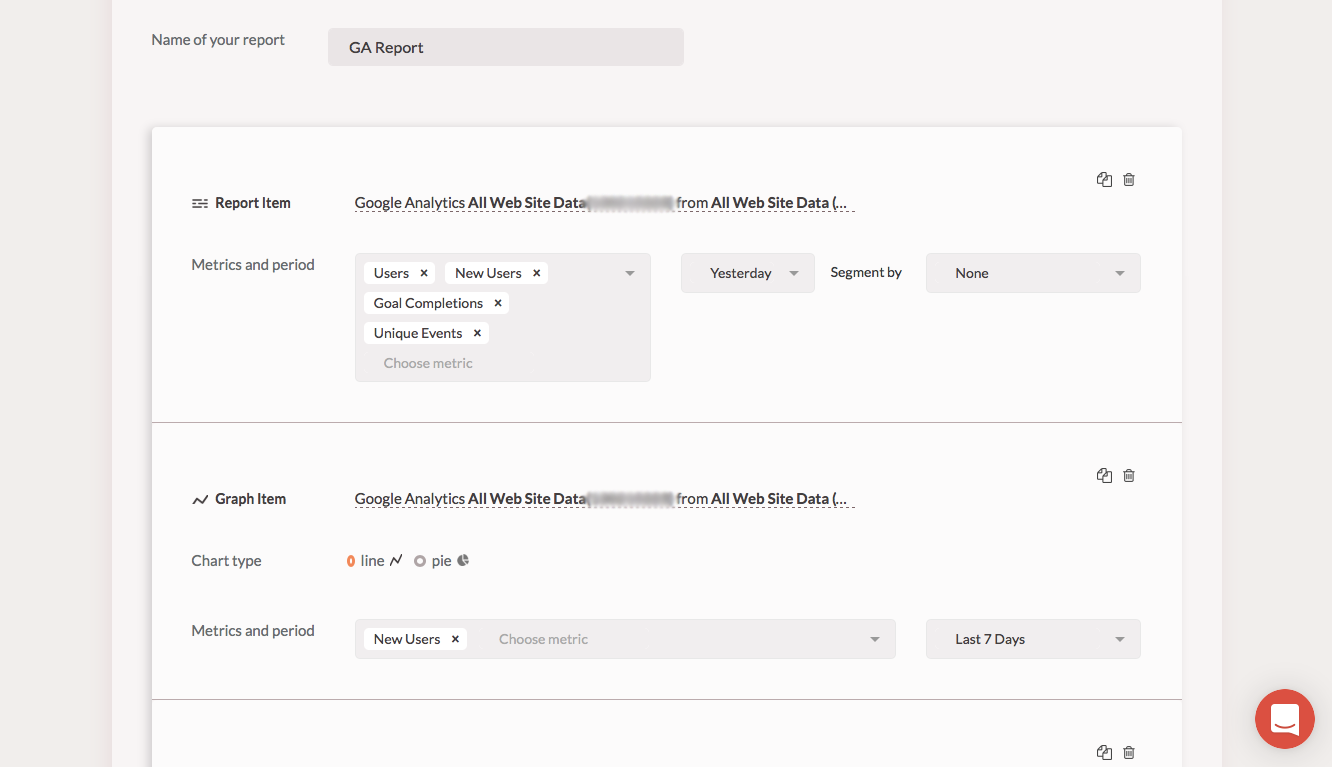Image resolution: width=1332 pixels, height=767 pixels.
Task: Duplicate the Report Item with copy icon
Action: [1104, 180]
